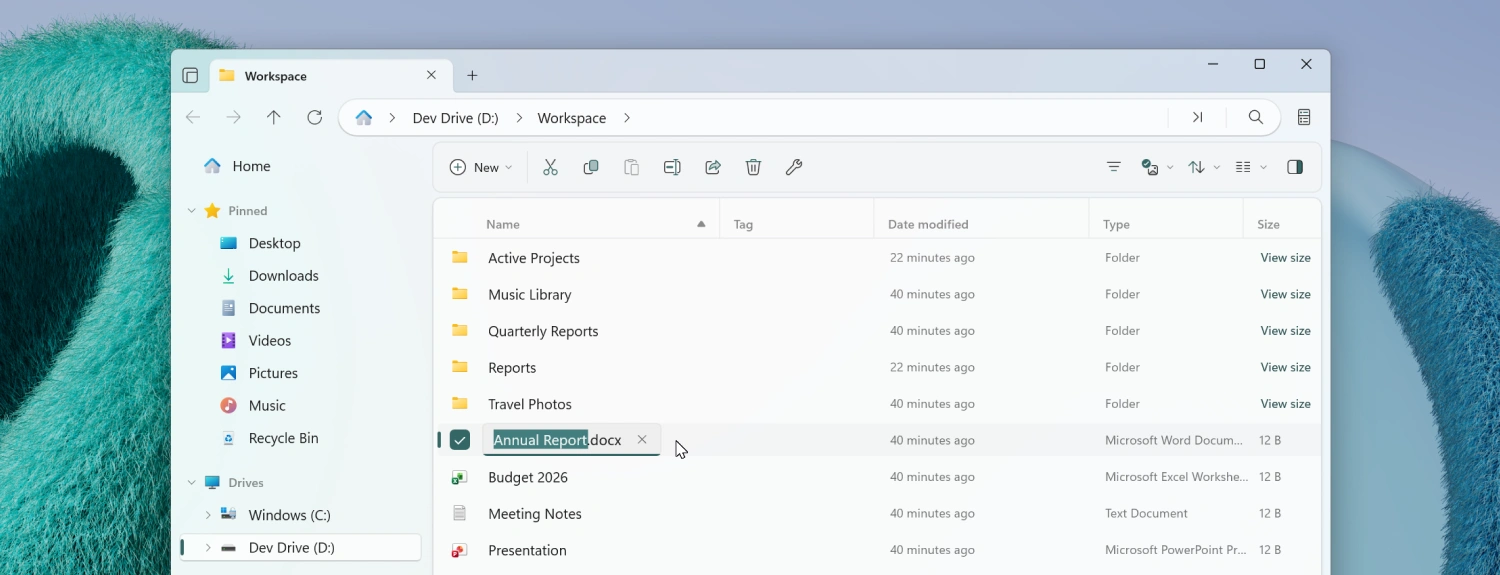The image size is (1500, 575).
Task: Expand chevron after Workspace breadcrumb
Action: 627,118
